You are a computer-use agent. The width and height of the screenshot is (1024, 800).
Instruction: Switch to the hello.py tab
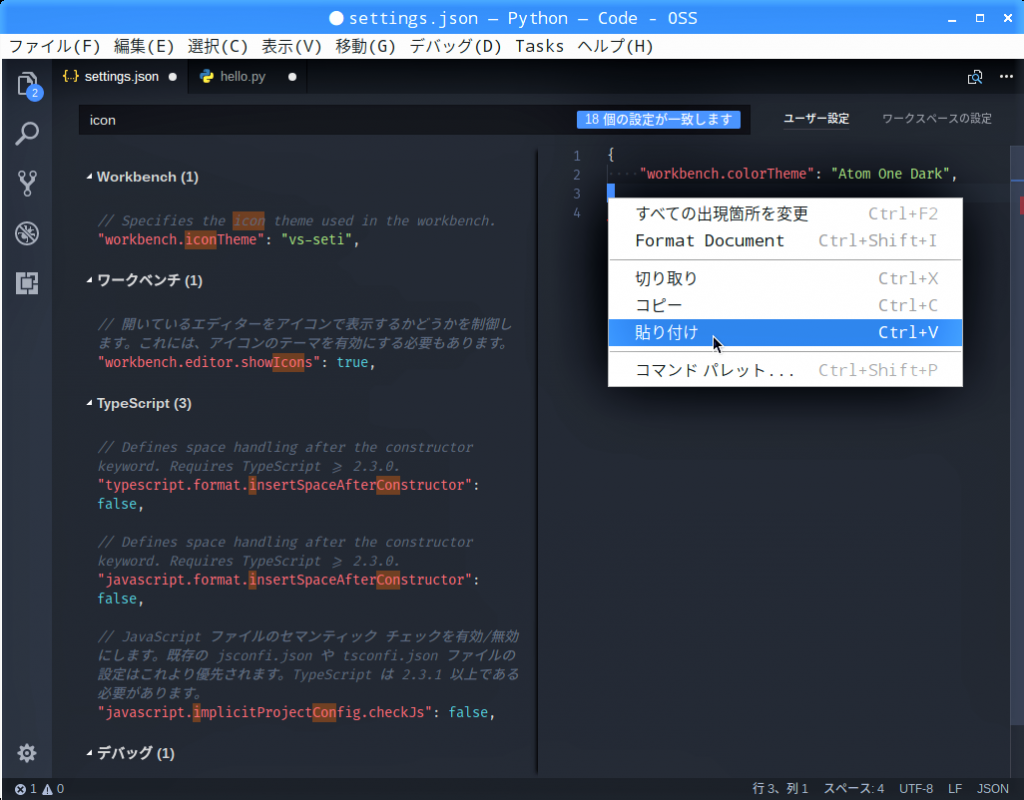pos(242,76)
